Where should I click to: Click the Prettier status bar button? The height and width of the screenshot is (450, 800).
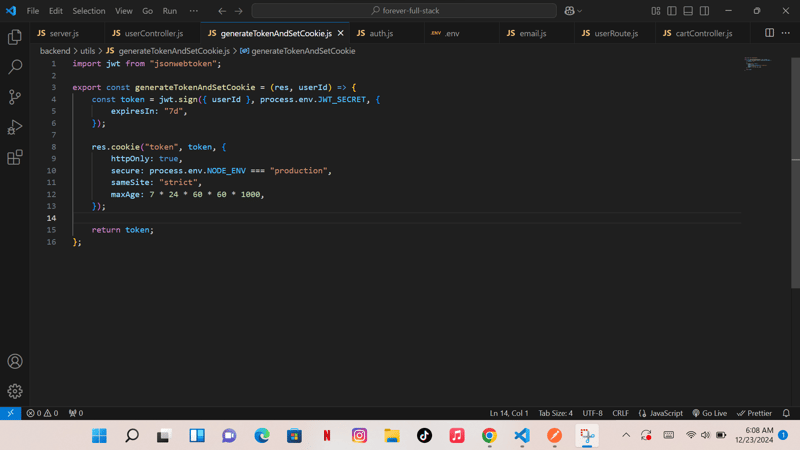point(755,413)
